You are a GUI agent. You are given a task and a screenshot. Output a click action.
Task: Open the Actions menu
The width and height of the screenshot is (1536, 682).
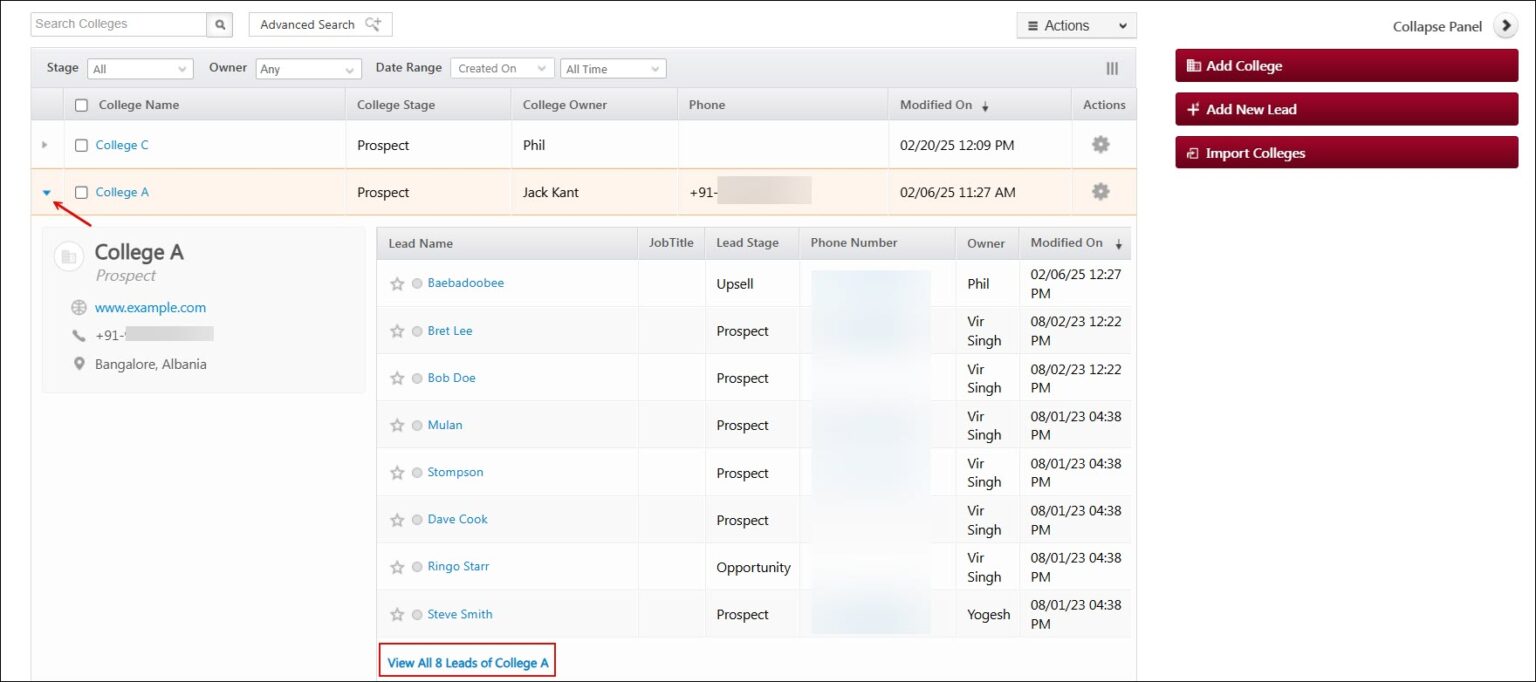1076,24
